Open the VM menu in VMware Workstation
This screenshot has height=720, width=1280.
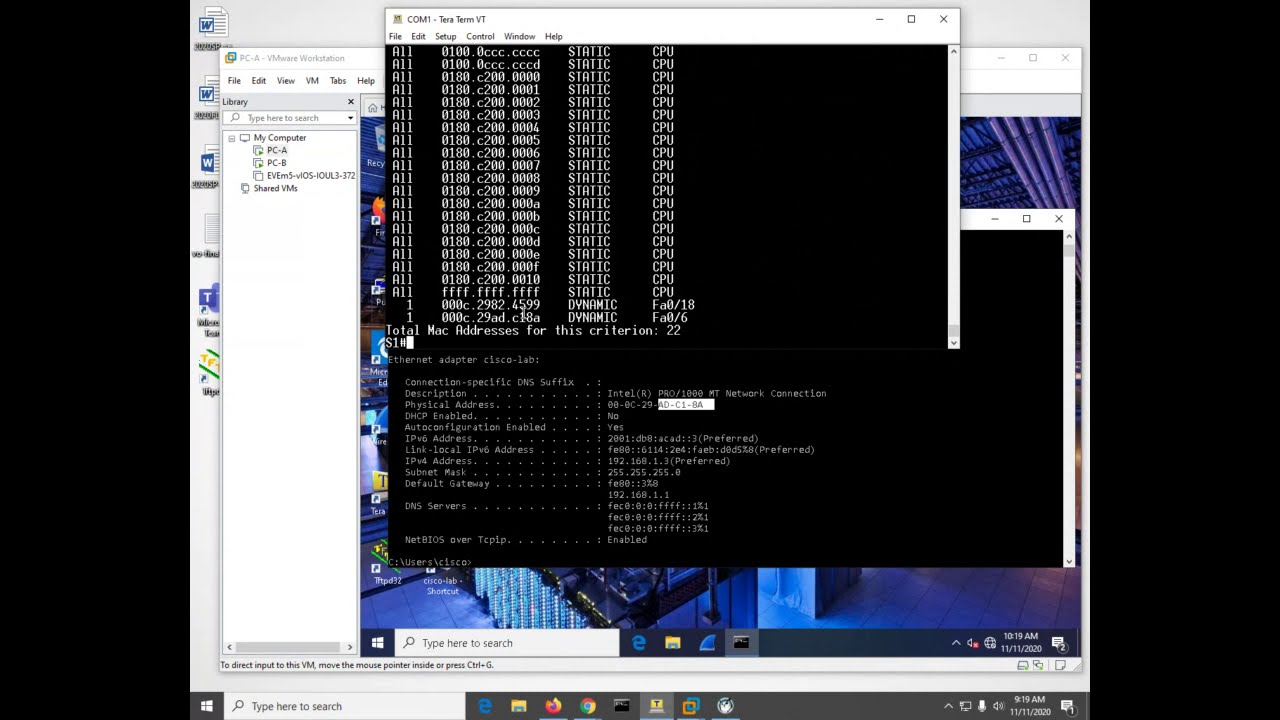[x=312, y=81]
